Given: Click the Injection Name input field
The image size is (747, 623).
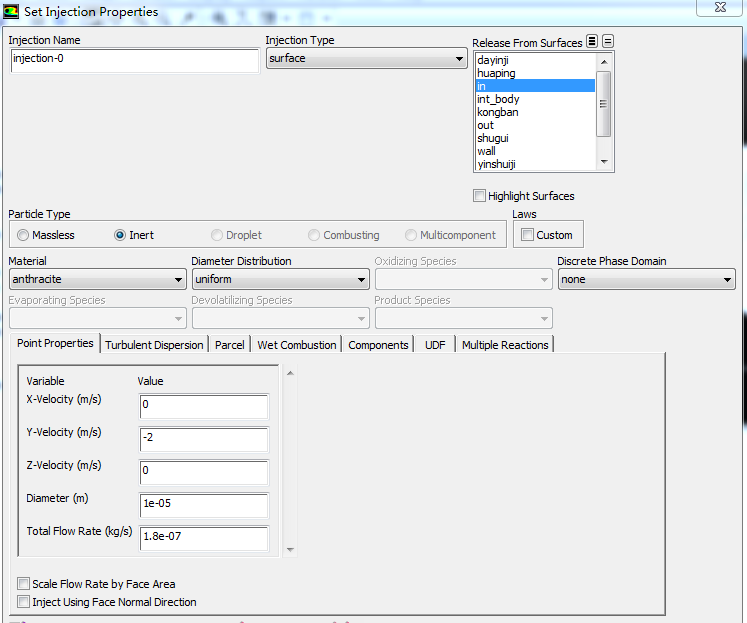Looking at the screenshot, I should (135, 60).
